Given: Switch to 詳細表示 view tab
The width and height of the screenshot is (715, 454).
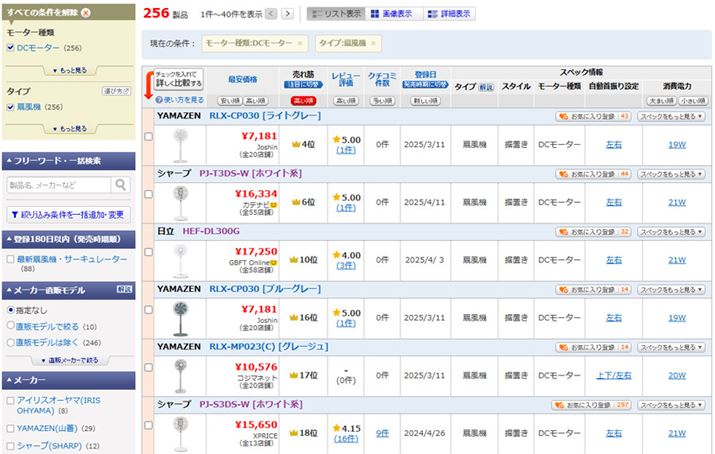Looking at the screenshot, I should coord(450,14).
